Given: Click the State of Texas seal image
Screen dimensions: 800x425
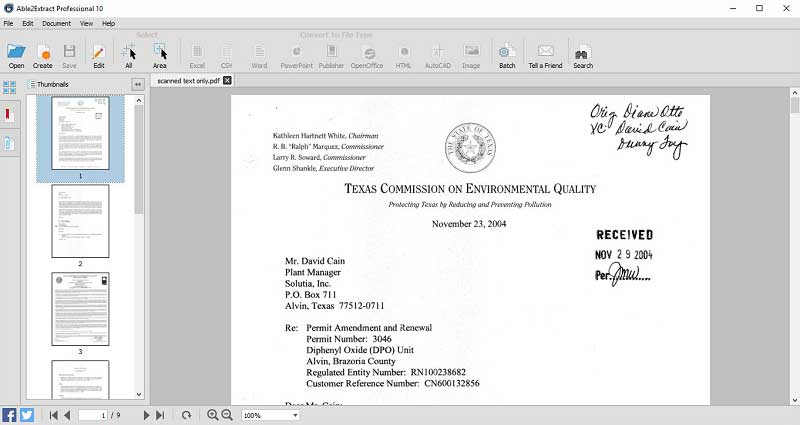Looking at the screenshot, I should (x=470, y=147).
